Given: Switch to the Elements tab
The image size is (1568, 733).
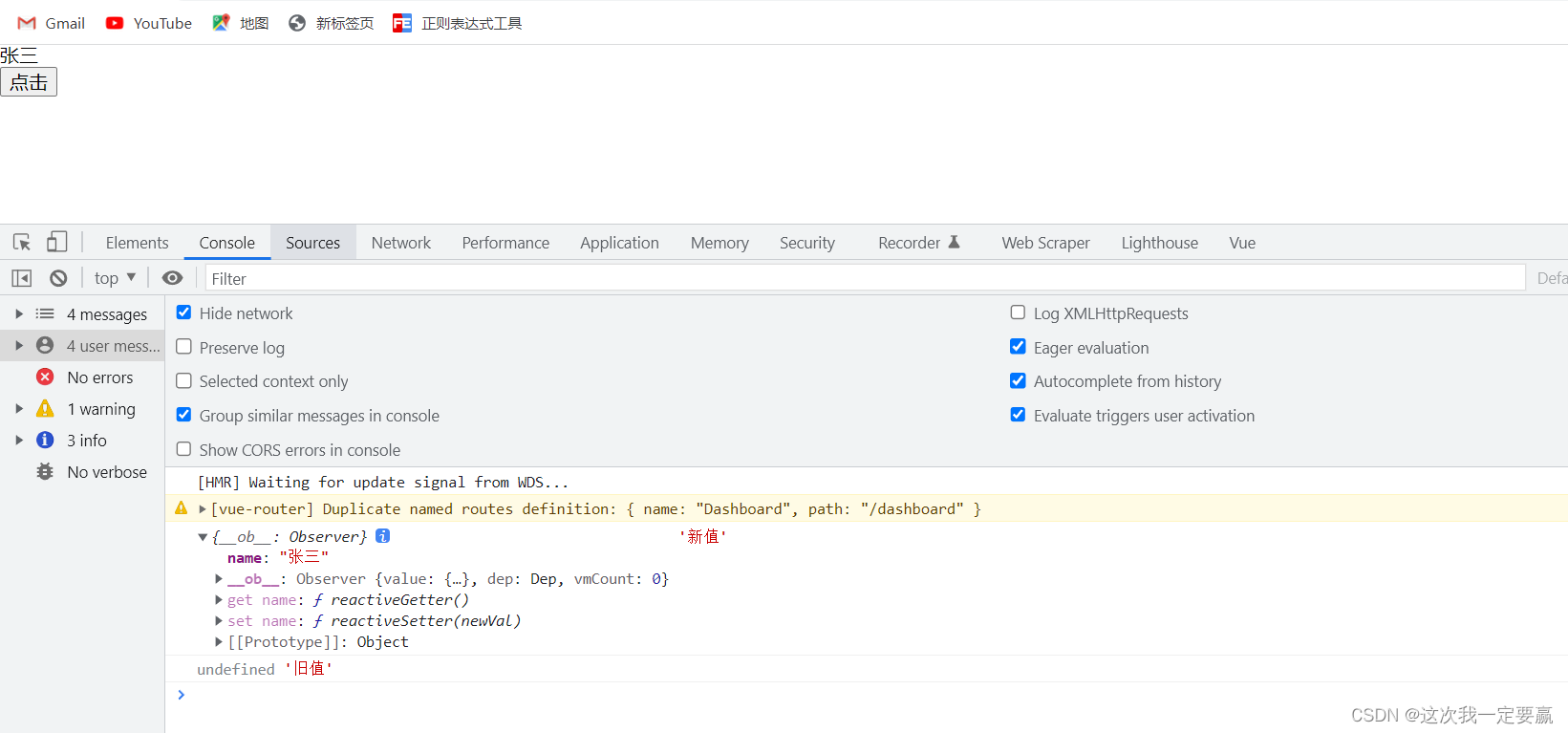Looking at the screenshot, I should [x=137, y=243].
